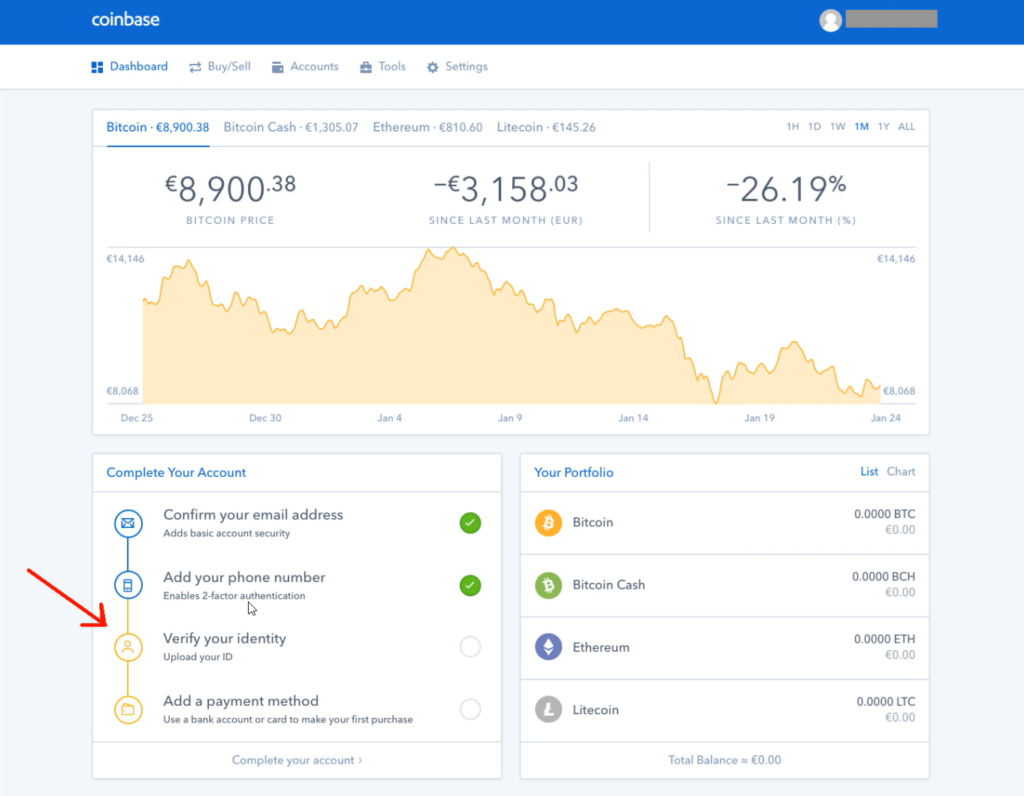Click the Upload your ID subtitle

[197, 657]
